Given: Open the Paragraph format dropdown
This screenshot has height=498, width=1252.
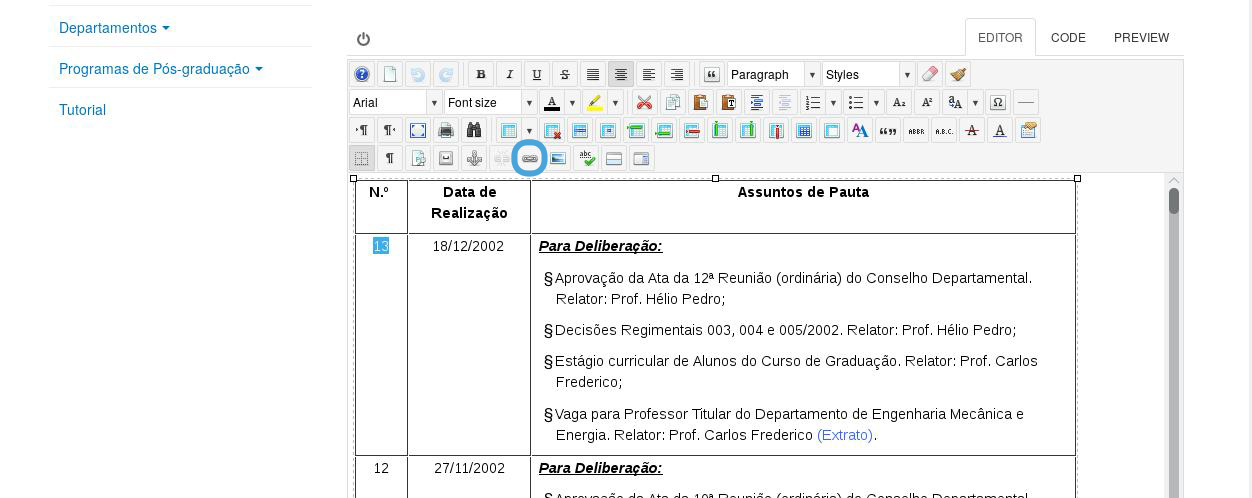Looking at the screenshot, I should pos(773,74).
